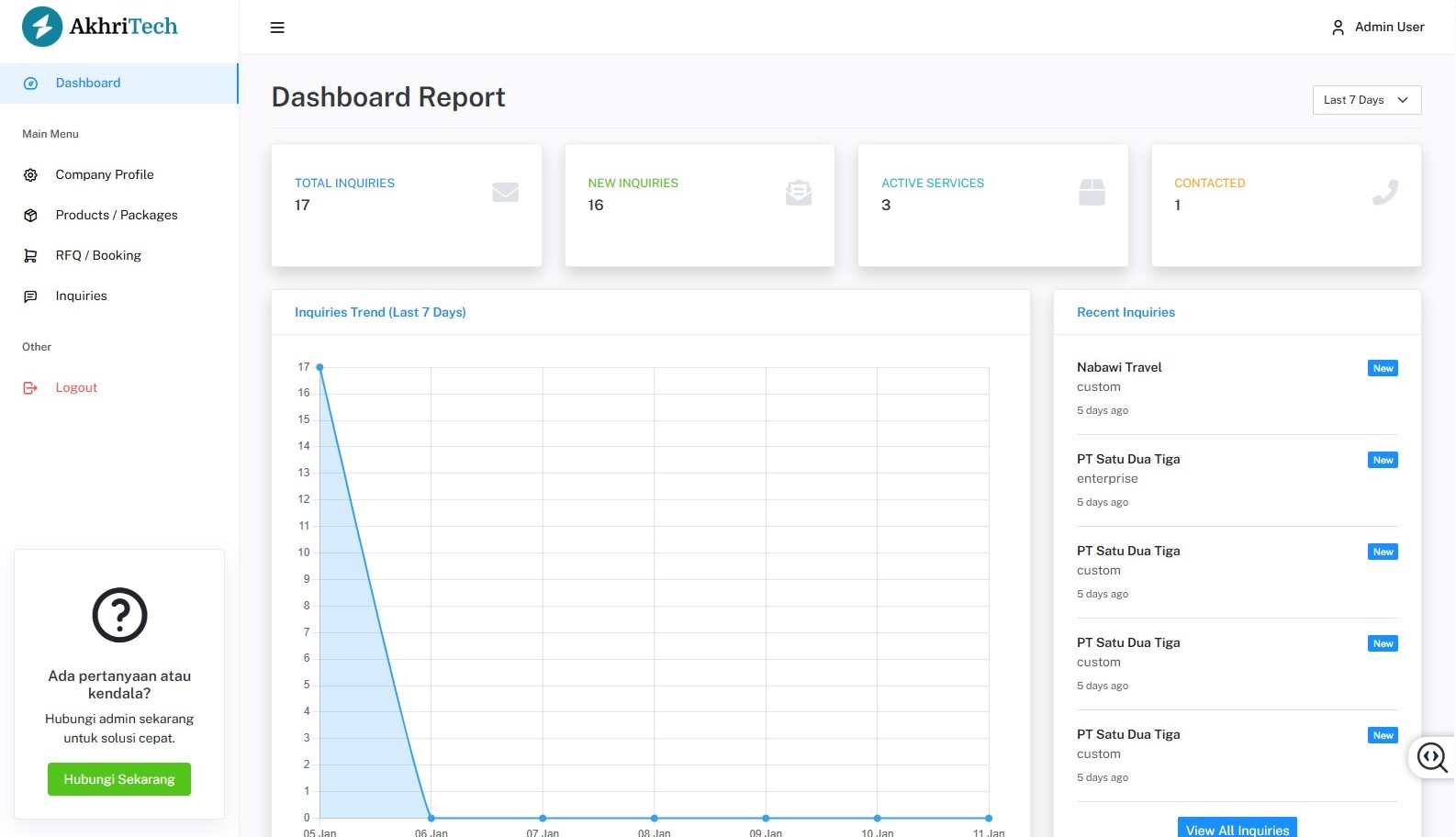Click the Dashboard gauge icon in sidebar

30,84
